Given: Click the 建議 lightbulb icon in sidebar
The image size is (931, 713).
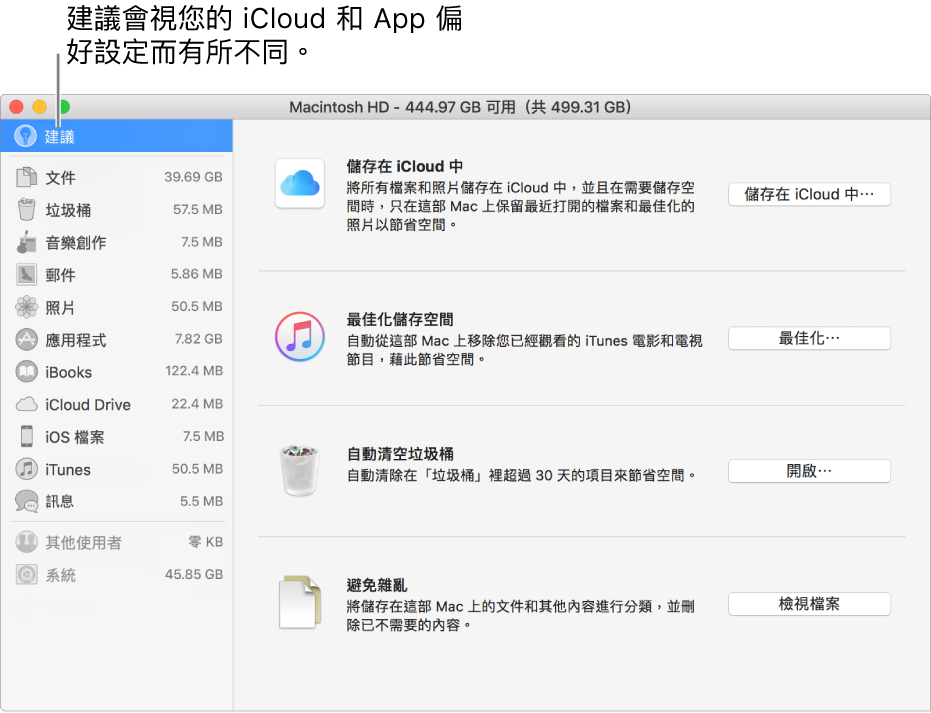Looking at the screenshot, I should point(26,136).
